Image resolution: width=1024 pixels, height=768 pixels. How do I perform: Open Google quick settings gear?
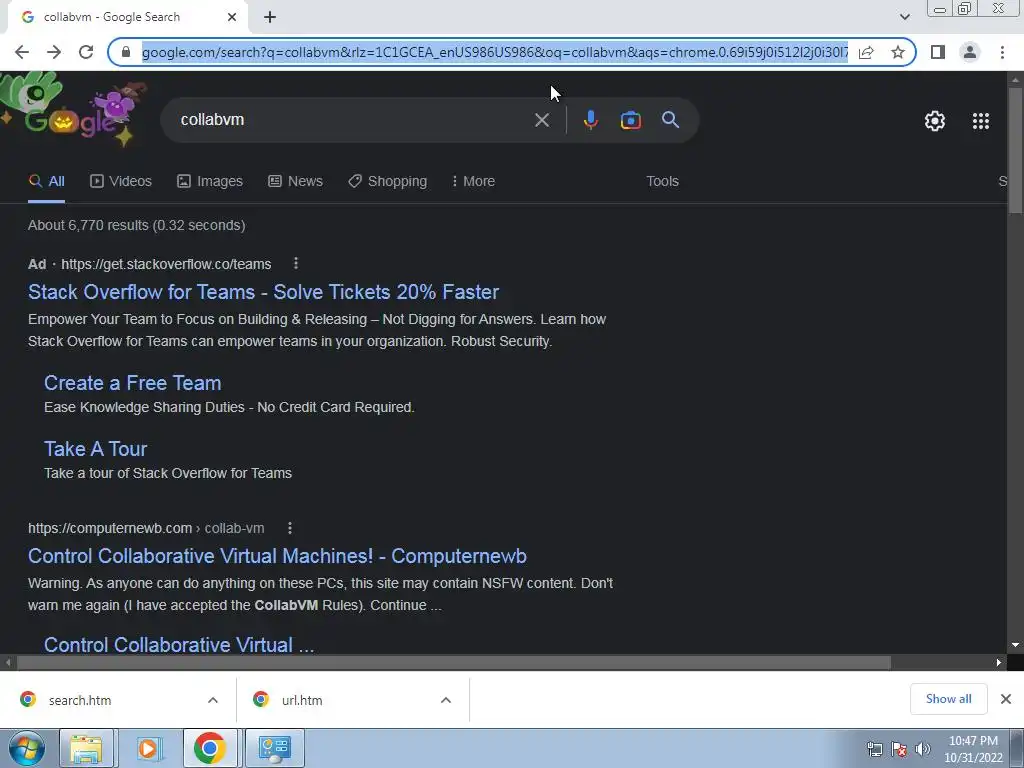coord(935,121)
